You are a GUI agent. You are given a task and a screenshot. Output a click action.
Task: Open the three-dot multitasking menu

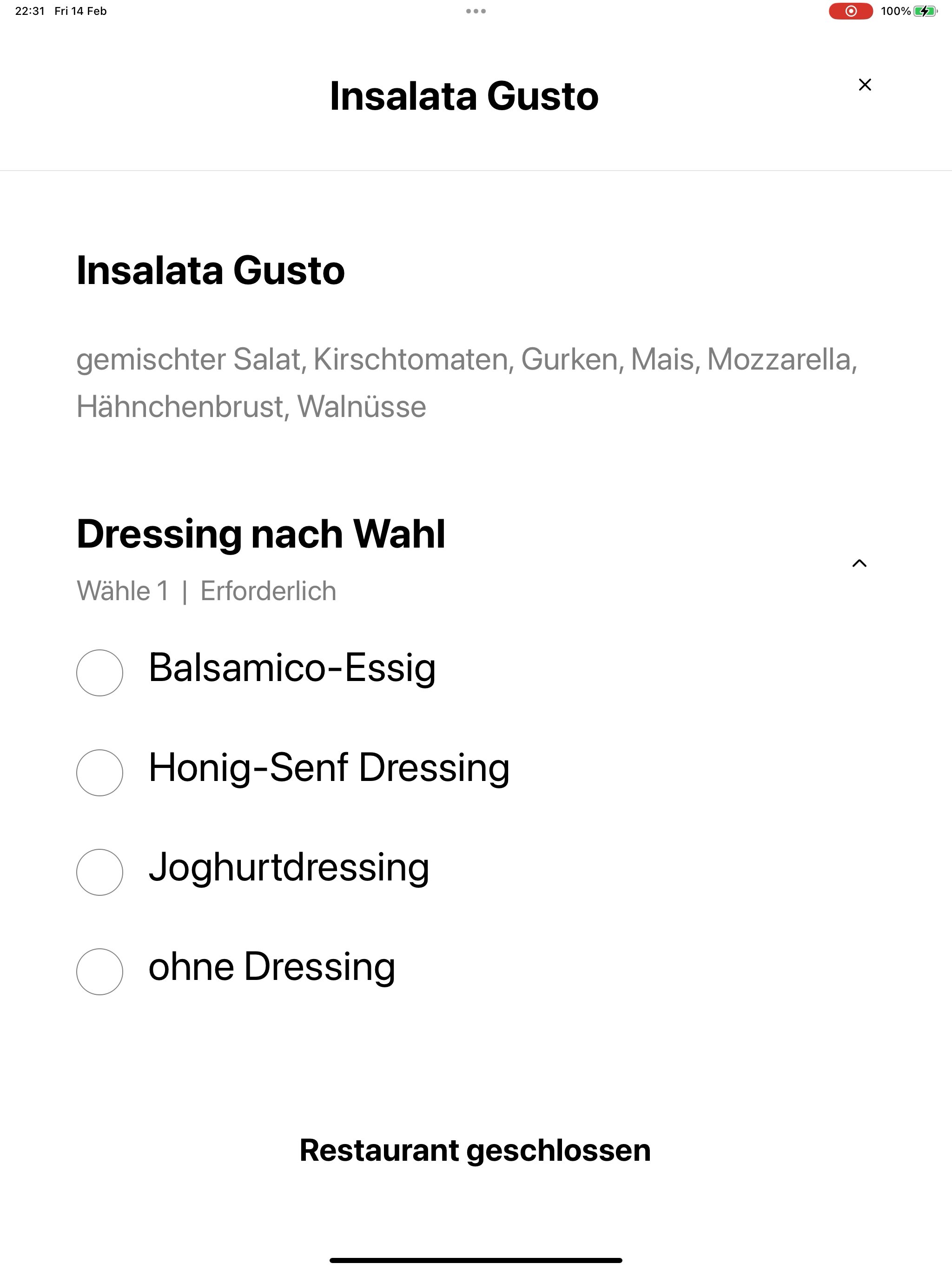(476, 11)
